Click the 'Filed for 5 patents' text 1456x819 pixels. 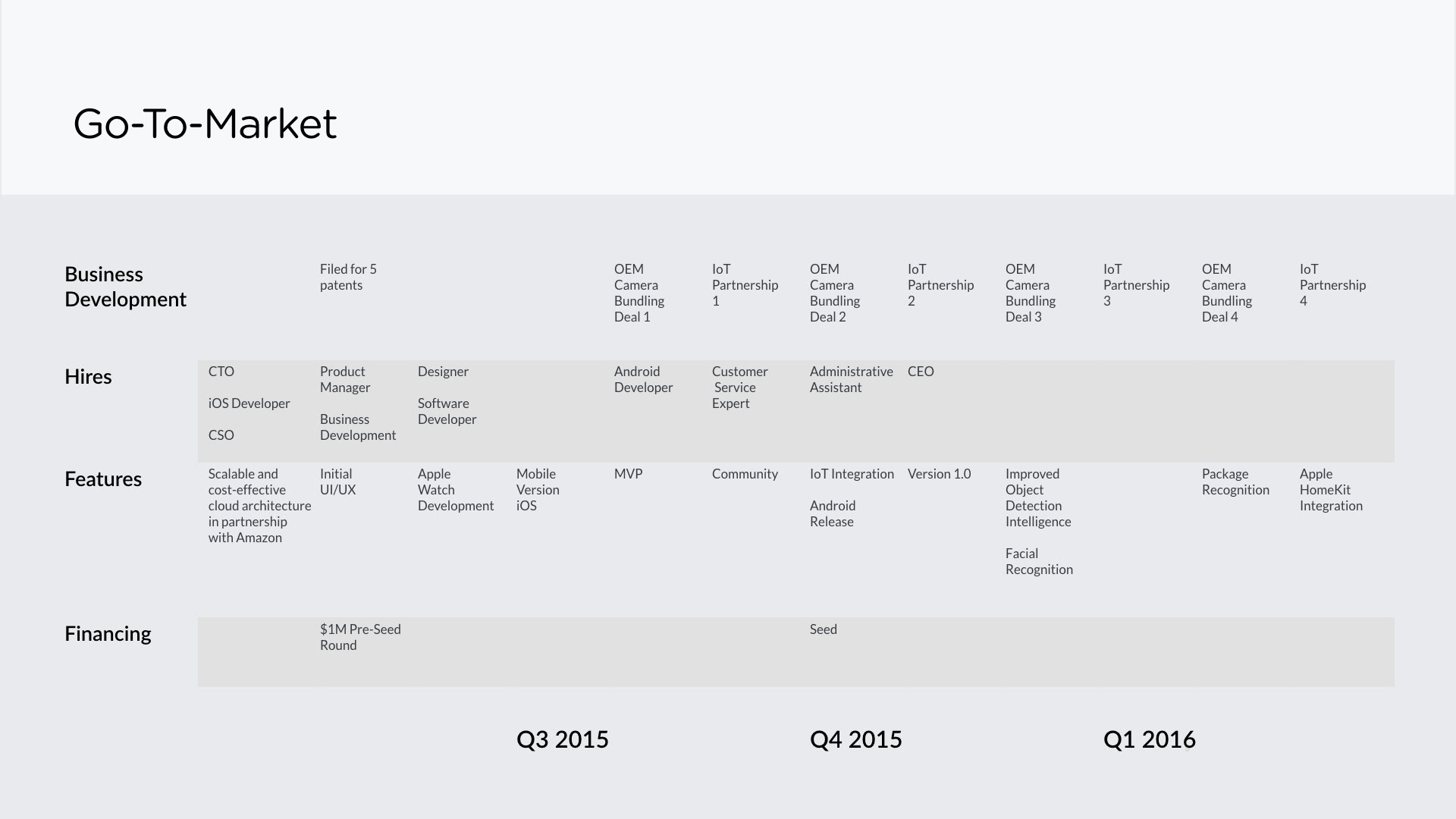pyautogui.click(x=348, y=278)
